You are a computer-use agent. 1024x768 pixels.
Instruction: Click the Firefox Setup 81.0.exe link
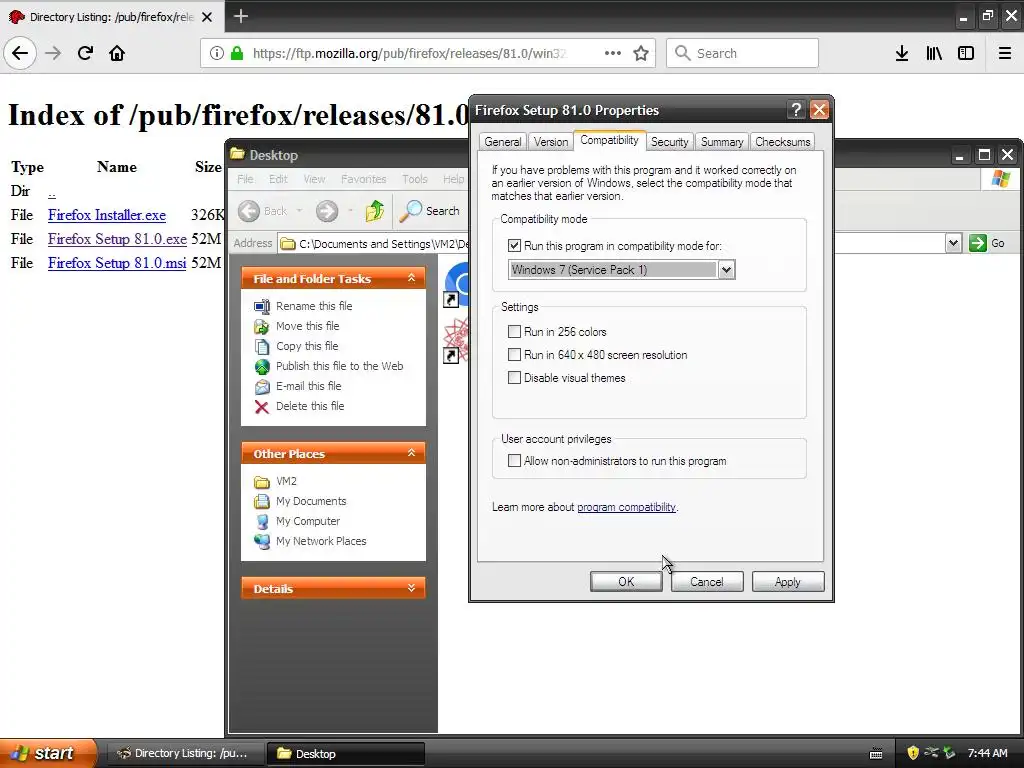[x=117, y=239]
